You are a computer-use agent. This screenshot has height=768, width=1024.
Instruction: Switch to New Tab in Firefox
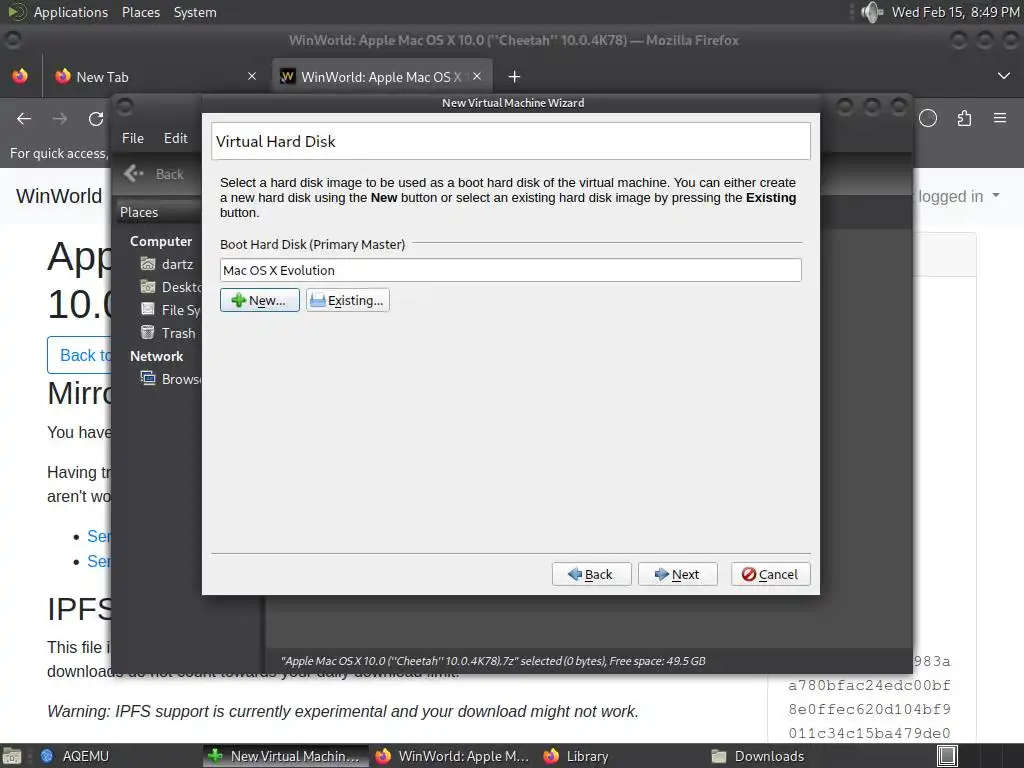click(x=155, y=77)
